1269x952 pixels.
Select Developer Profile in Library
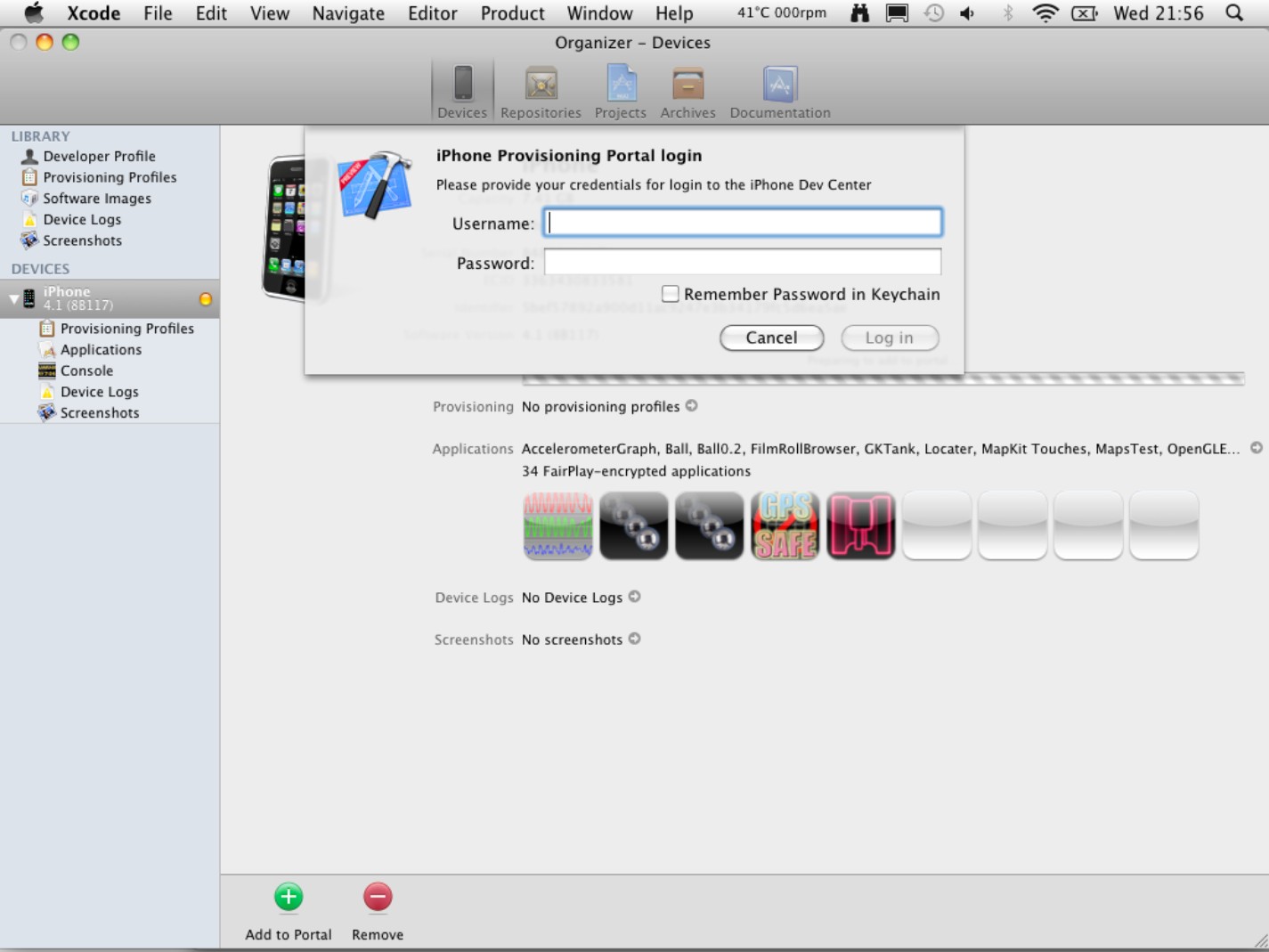tap(99, 156)
